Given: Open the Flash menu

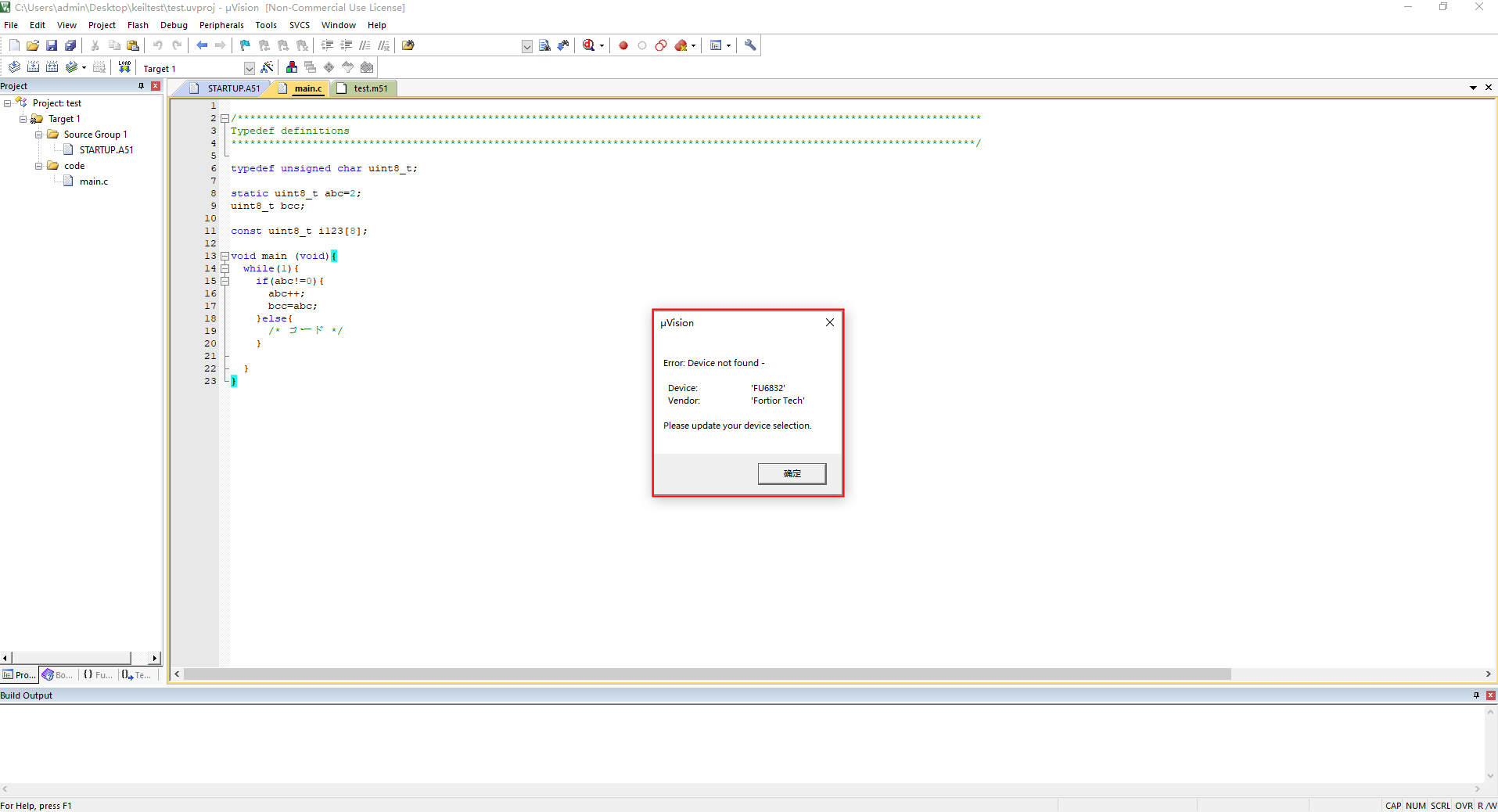Looking at the screenshot, I should 138,25.
